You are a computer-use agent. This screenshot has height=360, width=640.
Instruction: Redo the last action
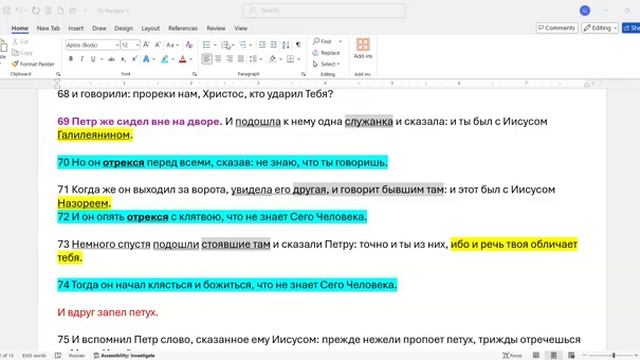click(x=36, y=11)
